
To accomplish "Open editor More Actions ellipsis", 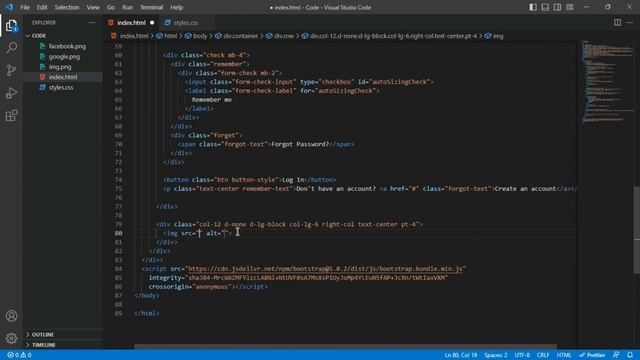I will coord(629,22).
